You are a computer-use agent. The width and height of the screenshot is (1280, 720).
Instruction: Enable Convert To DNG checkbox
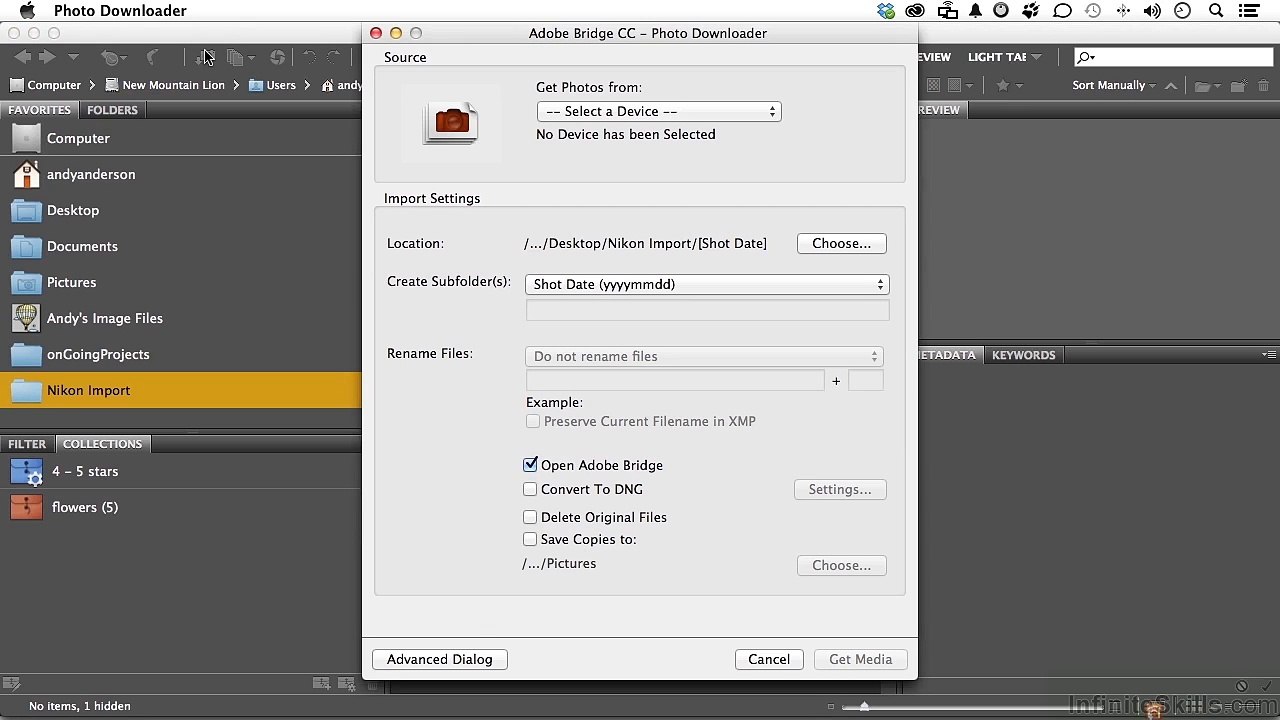(530, 489)
